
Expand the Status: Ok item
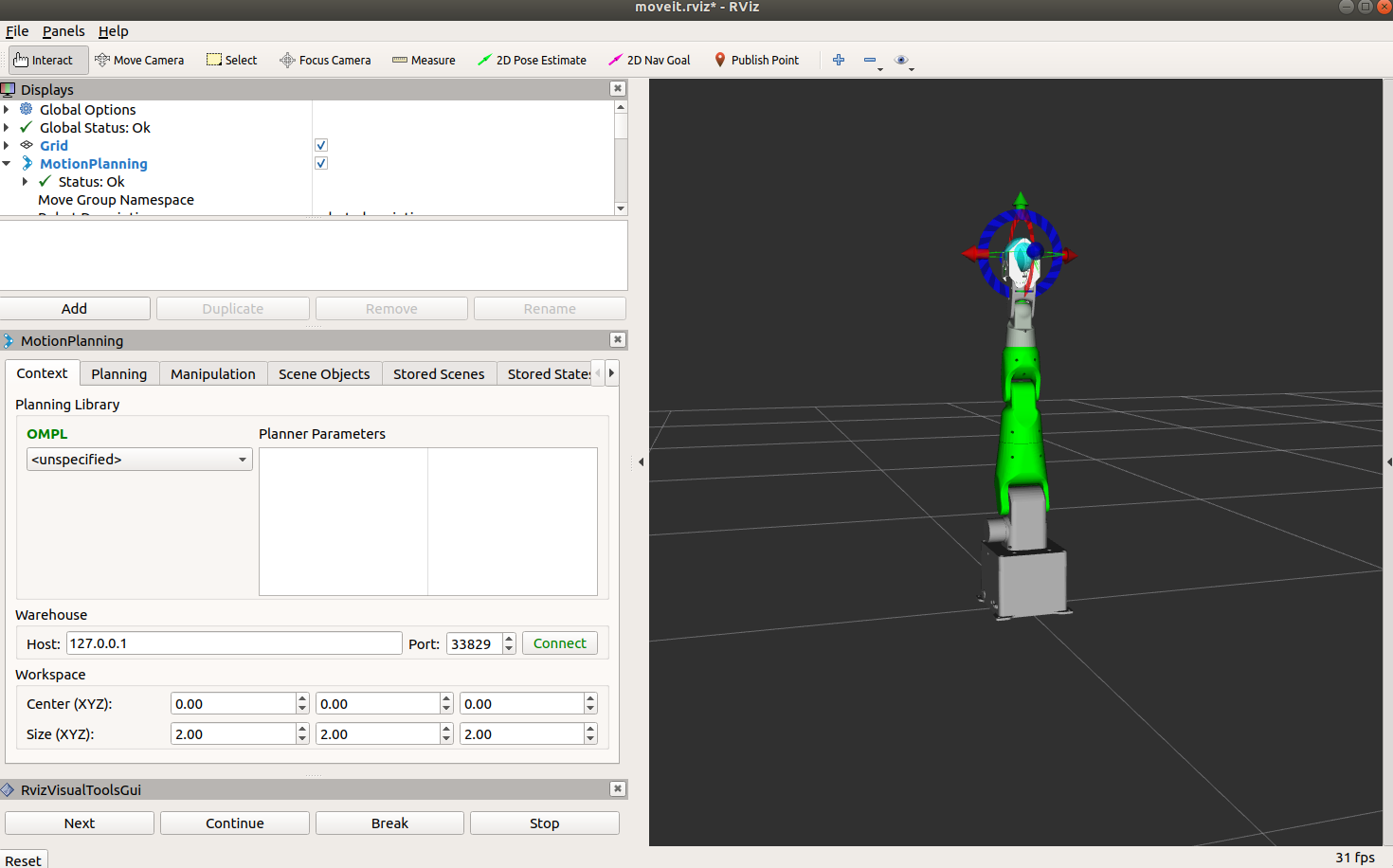[x=26, y=181]
